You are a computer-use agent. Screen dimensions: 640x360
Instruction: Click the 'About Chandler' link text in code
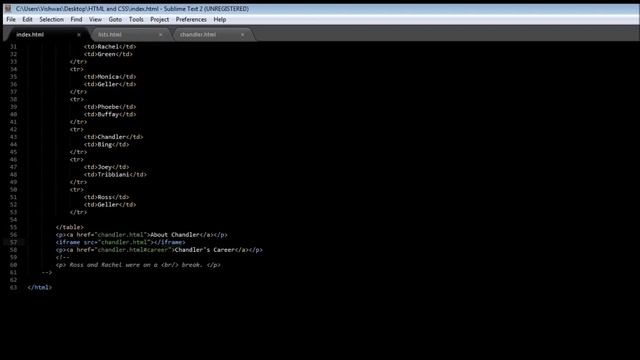tap(175, 235)
